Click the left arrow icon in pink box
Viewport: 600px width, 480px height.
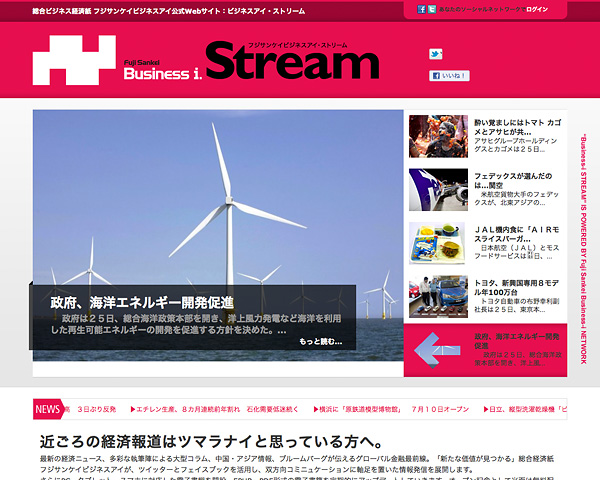(437, 350)
